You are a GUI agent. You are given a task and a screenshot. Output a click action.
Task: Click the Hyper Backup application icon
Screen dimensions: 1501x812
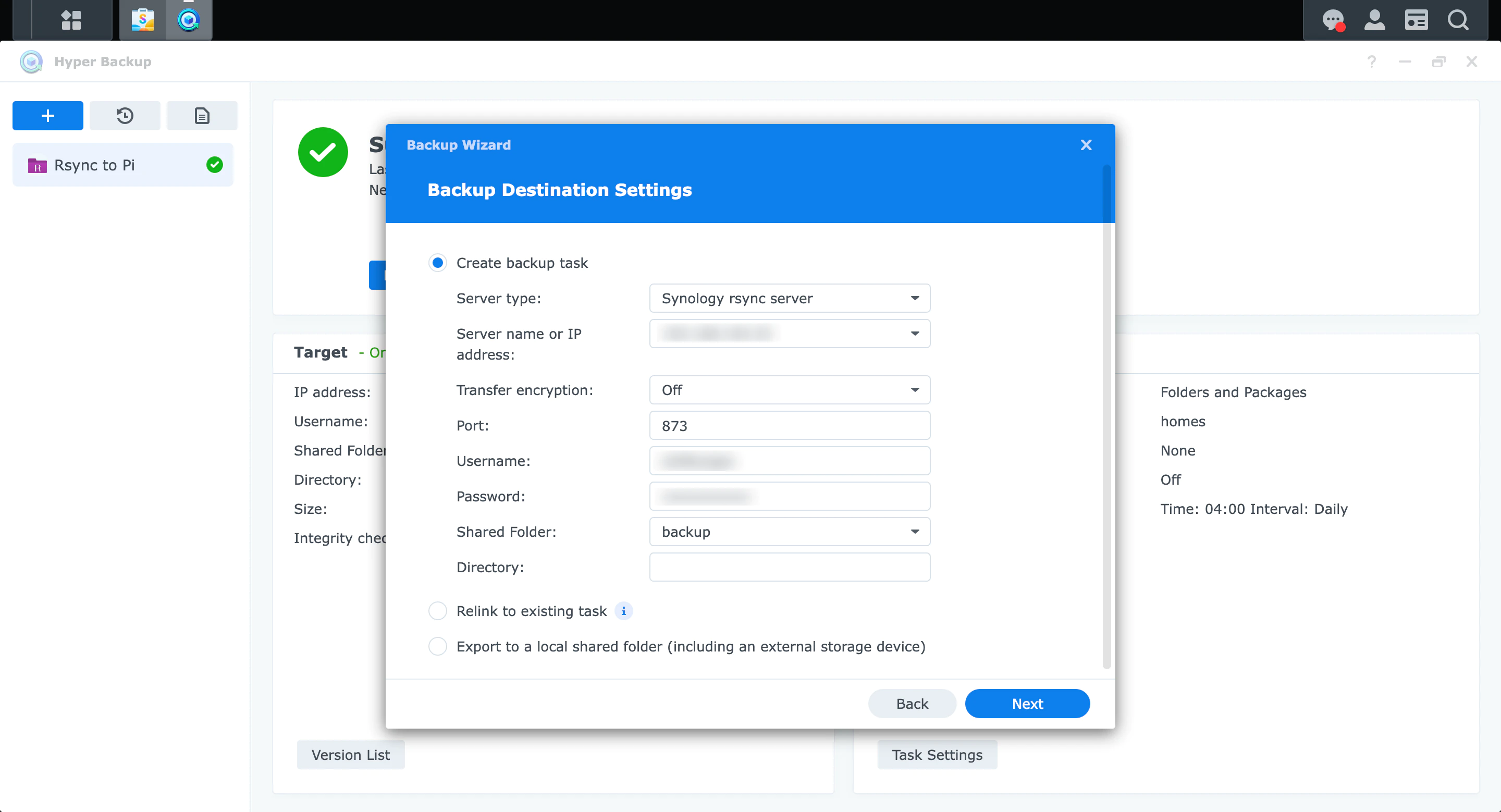188,20
